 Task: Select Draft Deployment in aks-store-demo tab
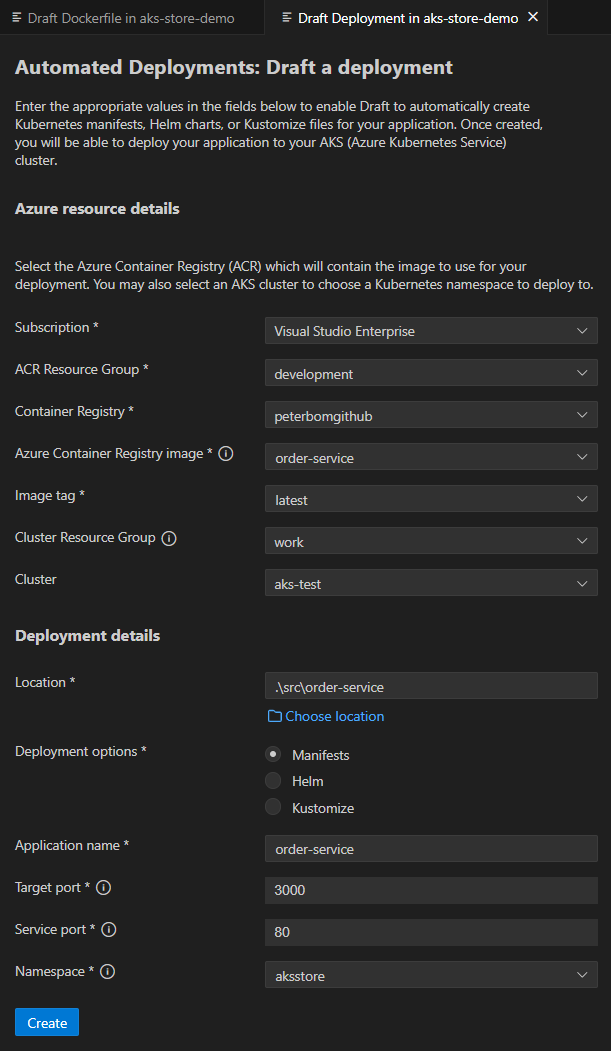coord(407,17)
